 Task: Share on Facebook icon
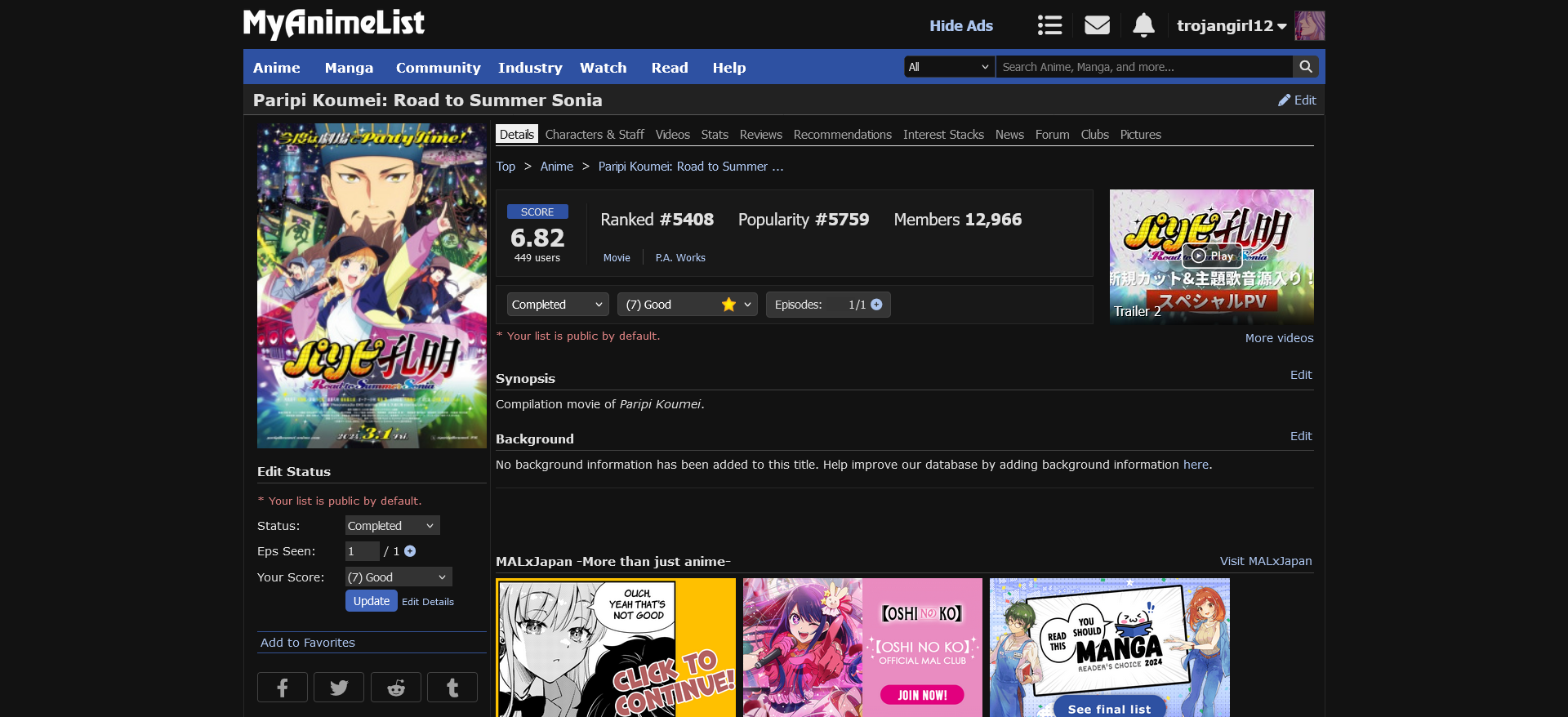(x=283, y=688)
